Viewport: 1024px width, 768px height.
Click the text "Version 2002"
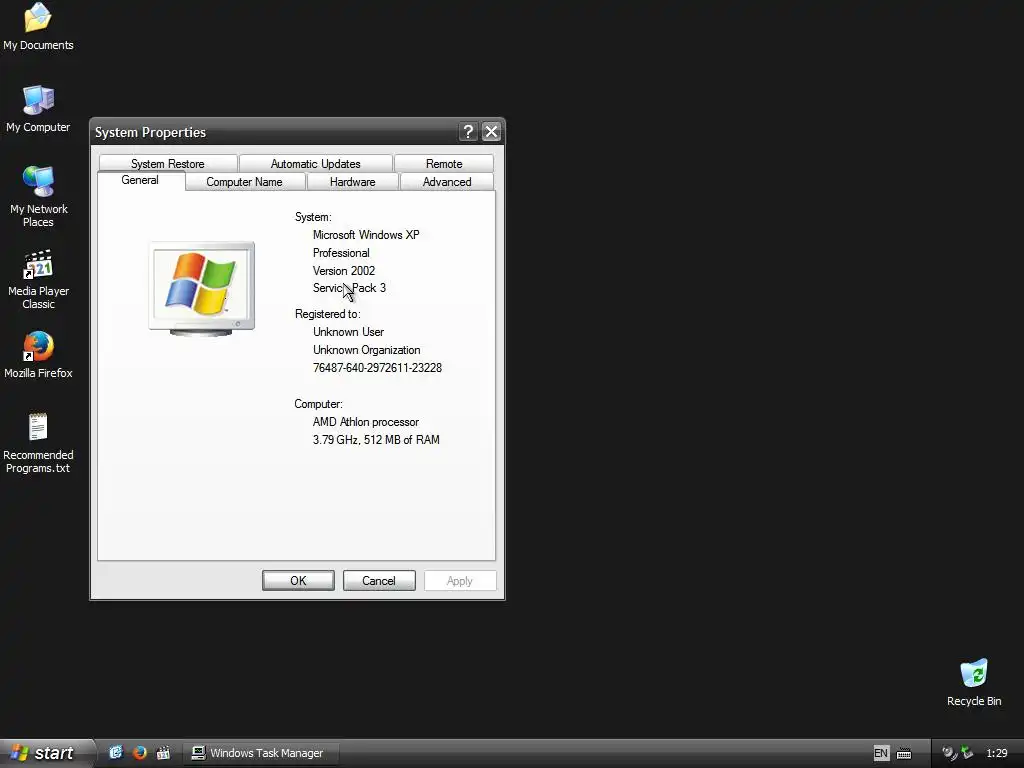click(x=344, y=270)
